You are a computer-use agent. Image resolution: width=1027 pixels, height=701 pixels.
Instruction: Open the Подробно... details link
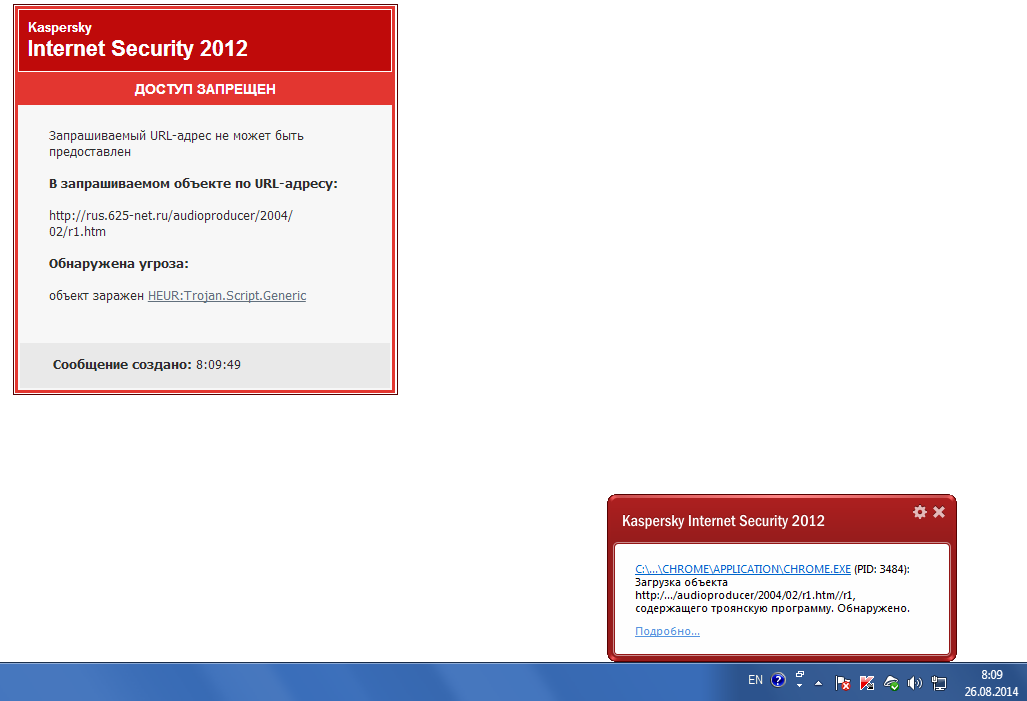667,631
